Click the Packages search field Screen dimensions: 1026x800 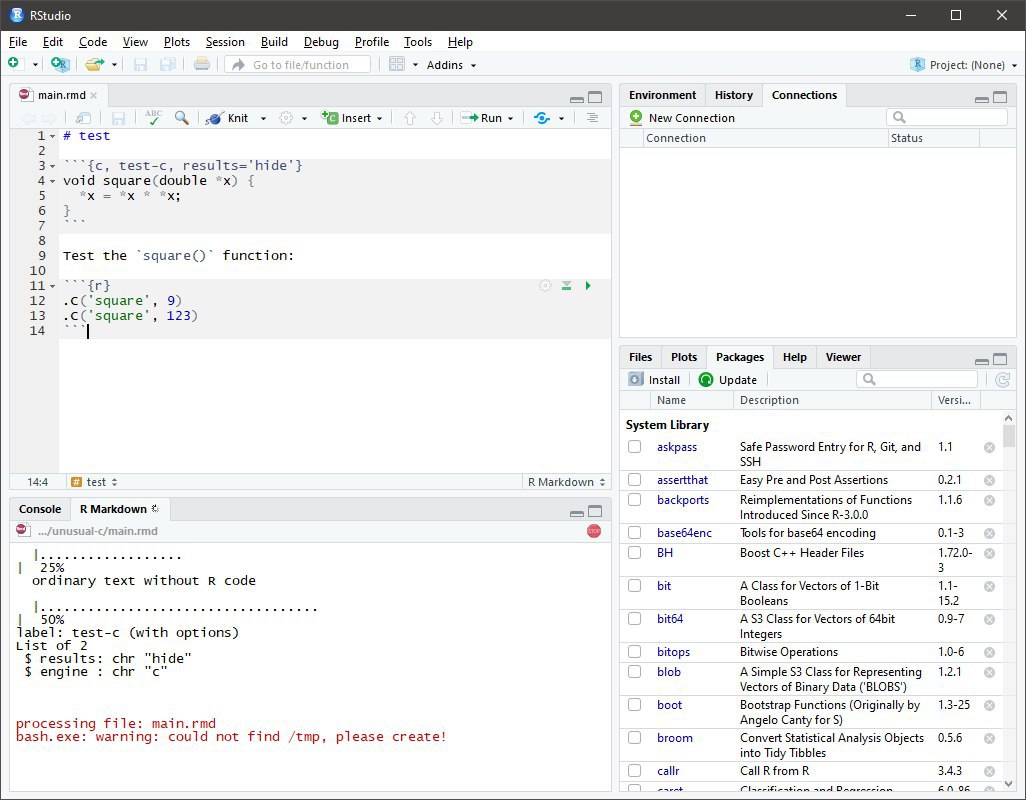pyautogui.click(x=917, y=379)
